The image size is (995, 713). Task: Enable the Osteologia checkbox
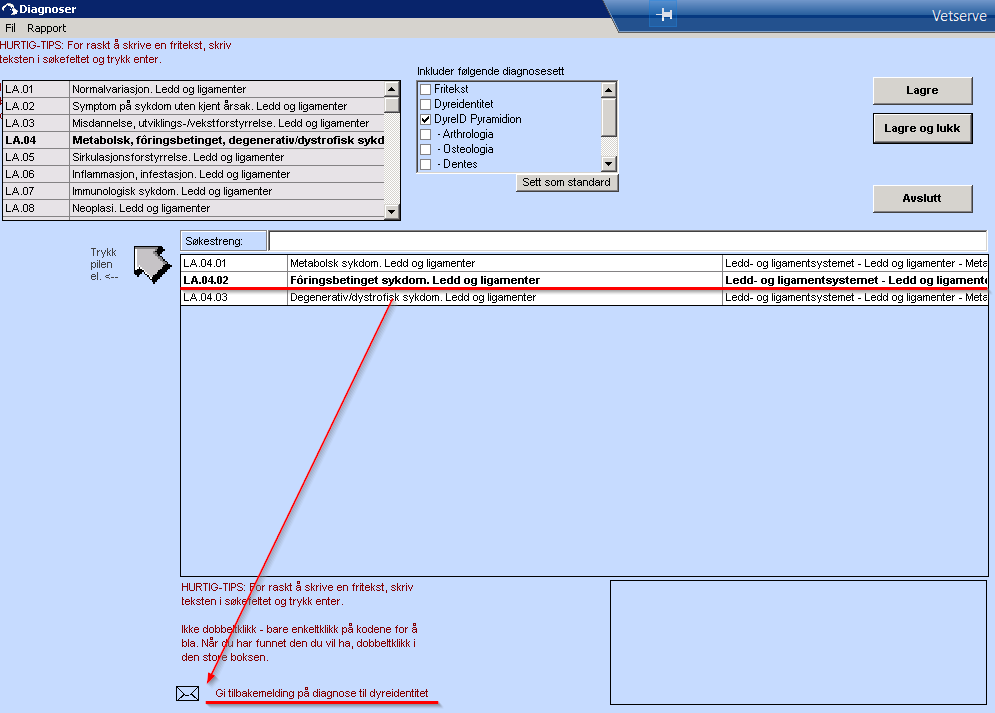click(426, 150)
